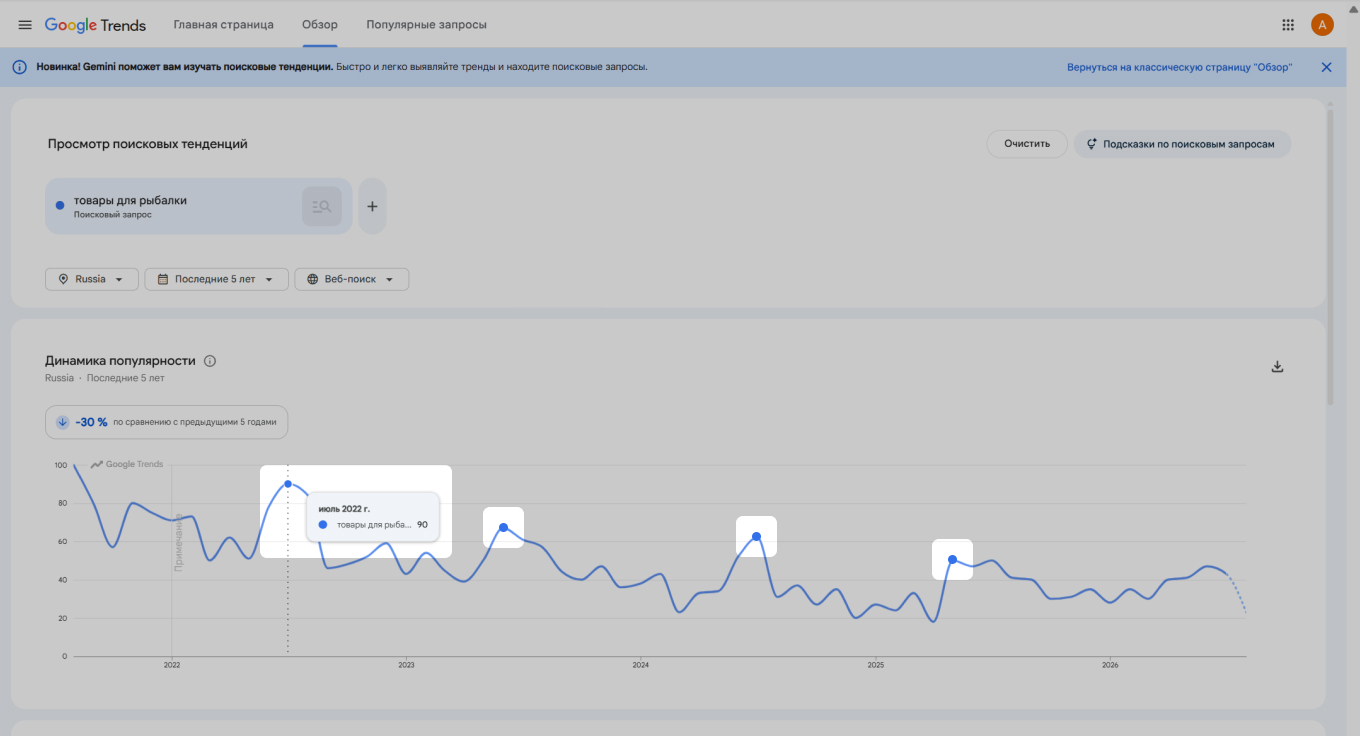Select the Обзор tab

click(320, 25)
